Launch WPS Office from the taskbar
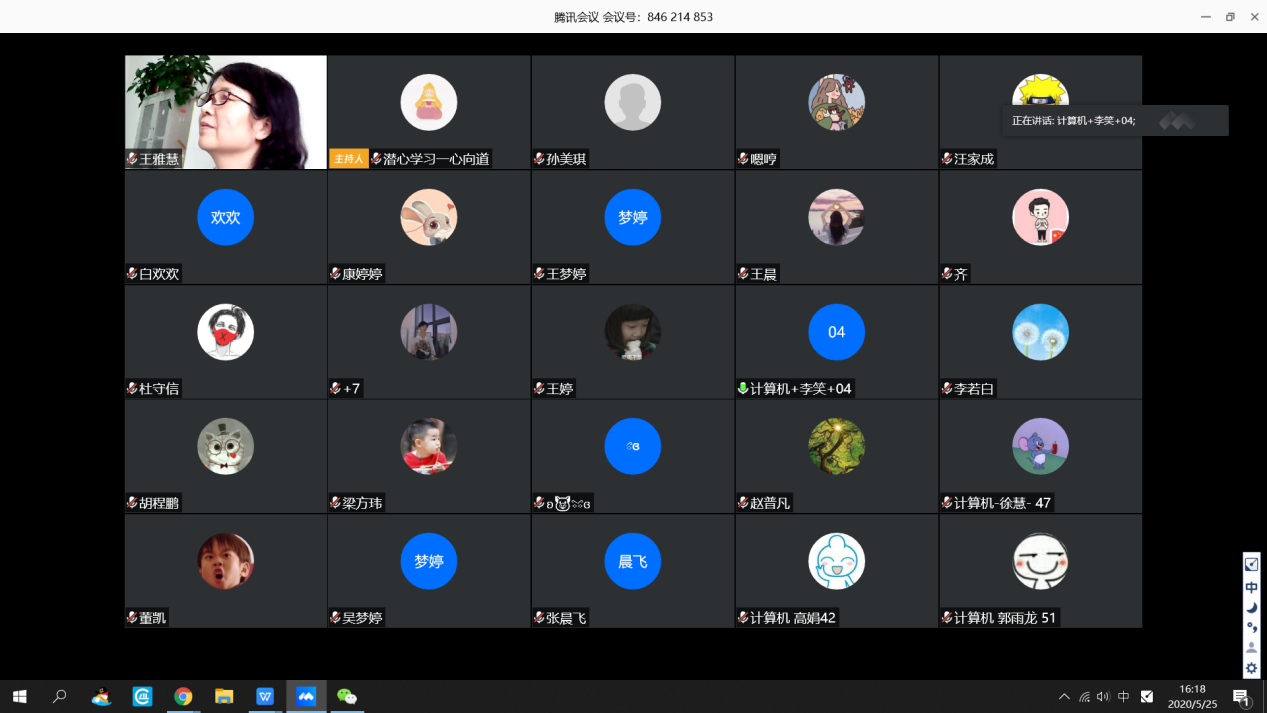This screenshot has width=1267, height=713. point(265,696)
